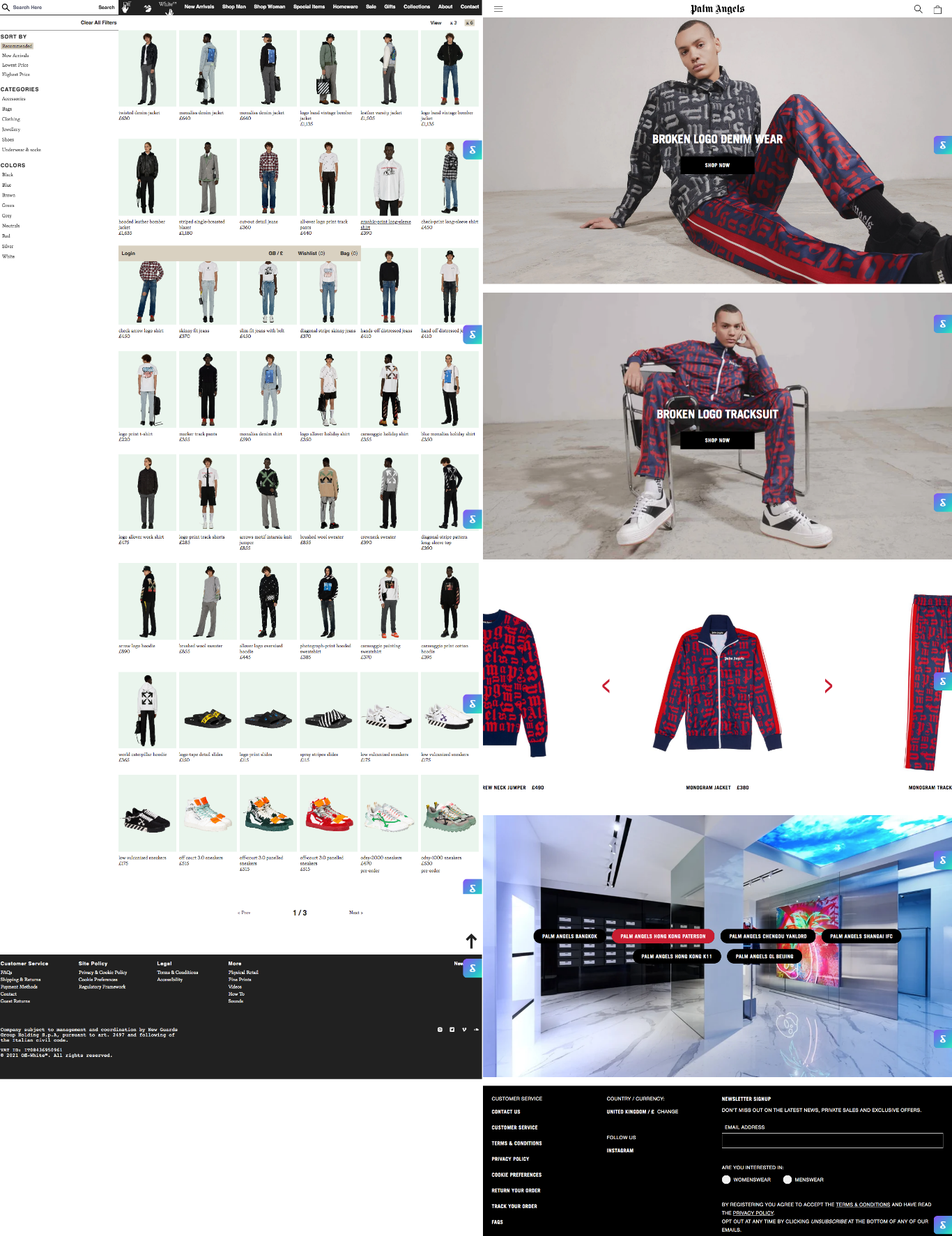This screenshot has width=952, height=1236.
Task: Sort products by Highest Price
Action: (x=16, y=75)
